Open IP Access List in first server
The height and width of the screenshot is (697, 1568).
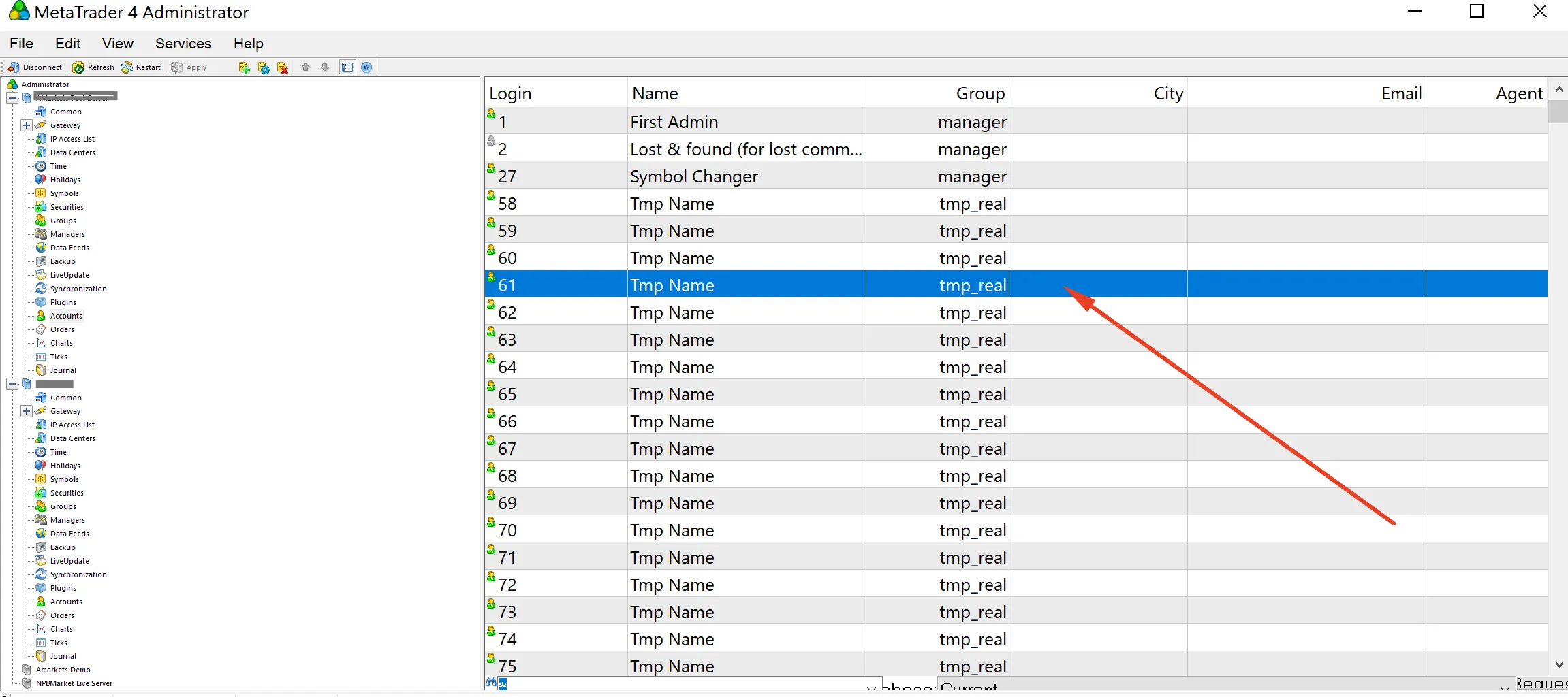[72, 139]
